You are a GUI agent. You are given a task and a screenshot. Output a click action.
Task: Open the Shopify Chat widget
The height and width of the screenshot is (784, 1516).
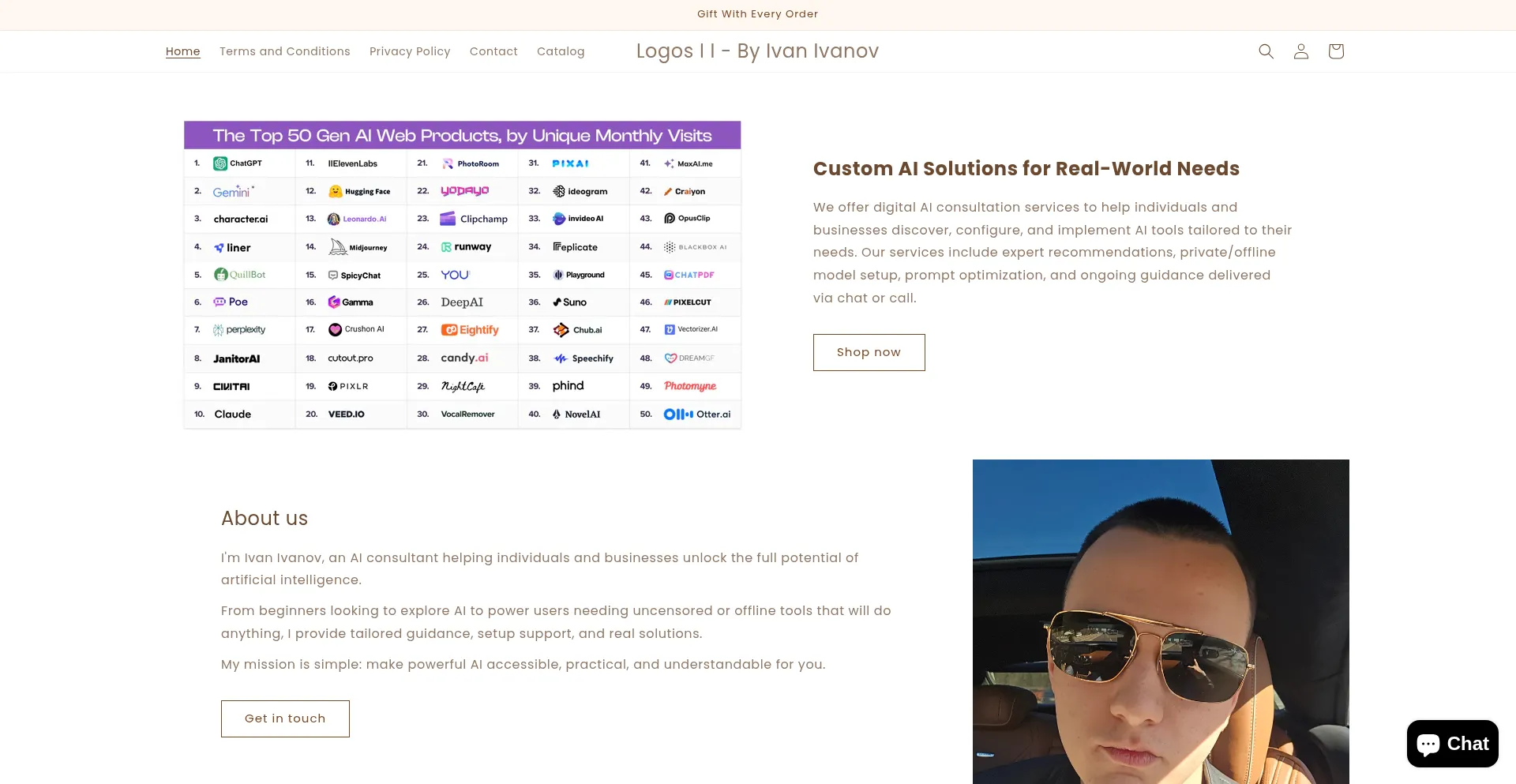pyautogui.click(x=1452, y=744)
